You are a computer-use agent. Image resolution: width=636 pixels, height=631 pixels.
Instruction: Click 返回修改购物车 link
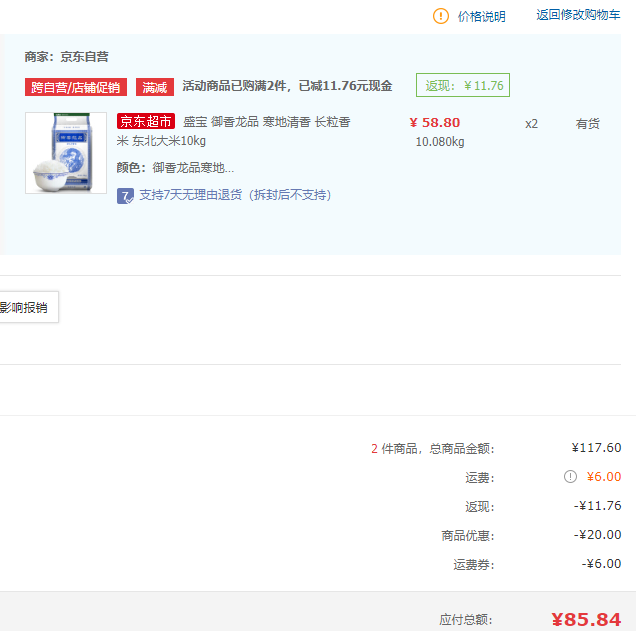pyautogui.click(x=578, y=15)
